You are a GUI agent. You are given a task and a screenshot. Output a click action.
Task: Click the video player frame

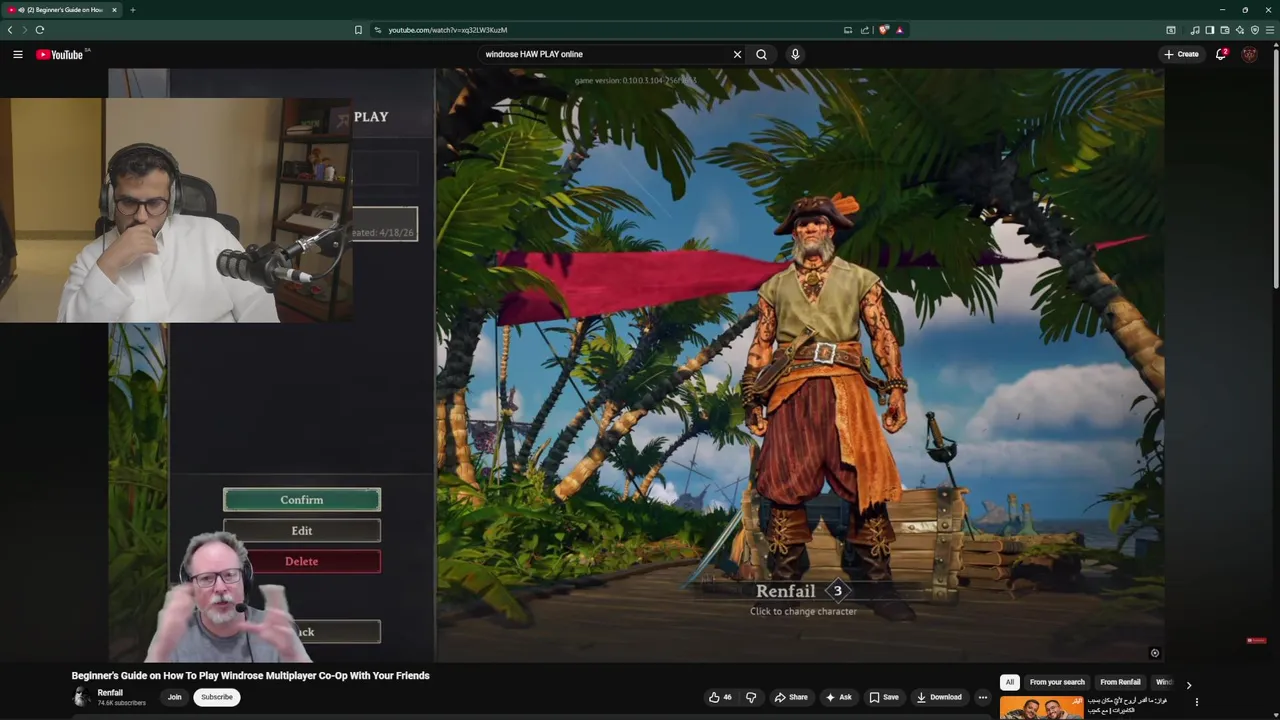(636, 365)
